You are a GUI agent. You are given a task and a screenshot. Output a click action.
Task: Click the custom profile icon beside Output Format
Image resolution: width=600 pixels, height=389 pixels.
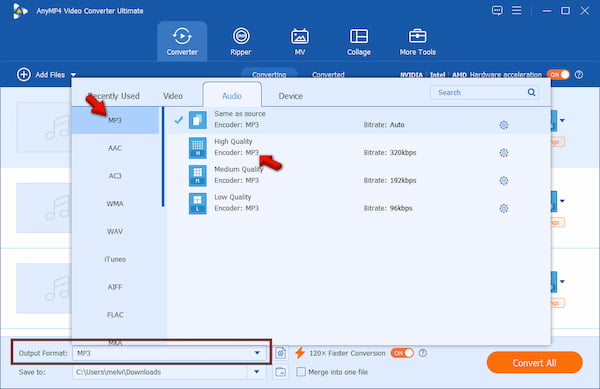pyautogui.click(x=280, y=353)
